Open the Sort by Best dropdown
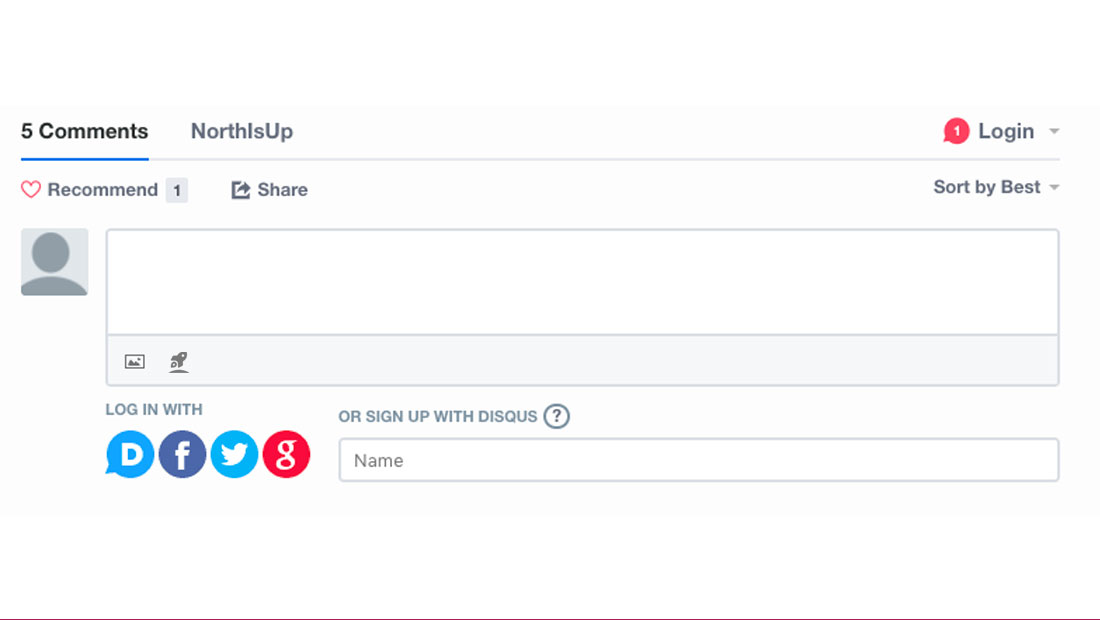 996,187
